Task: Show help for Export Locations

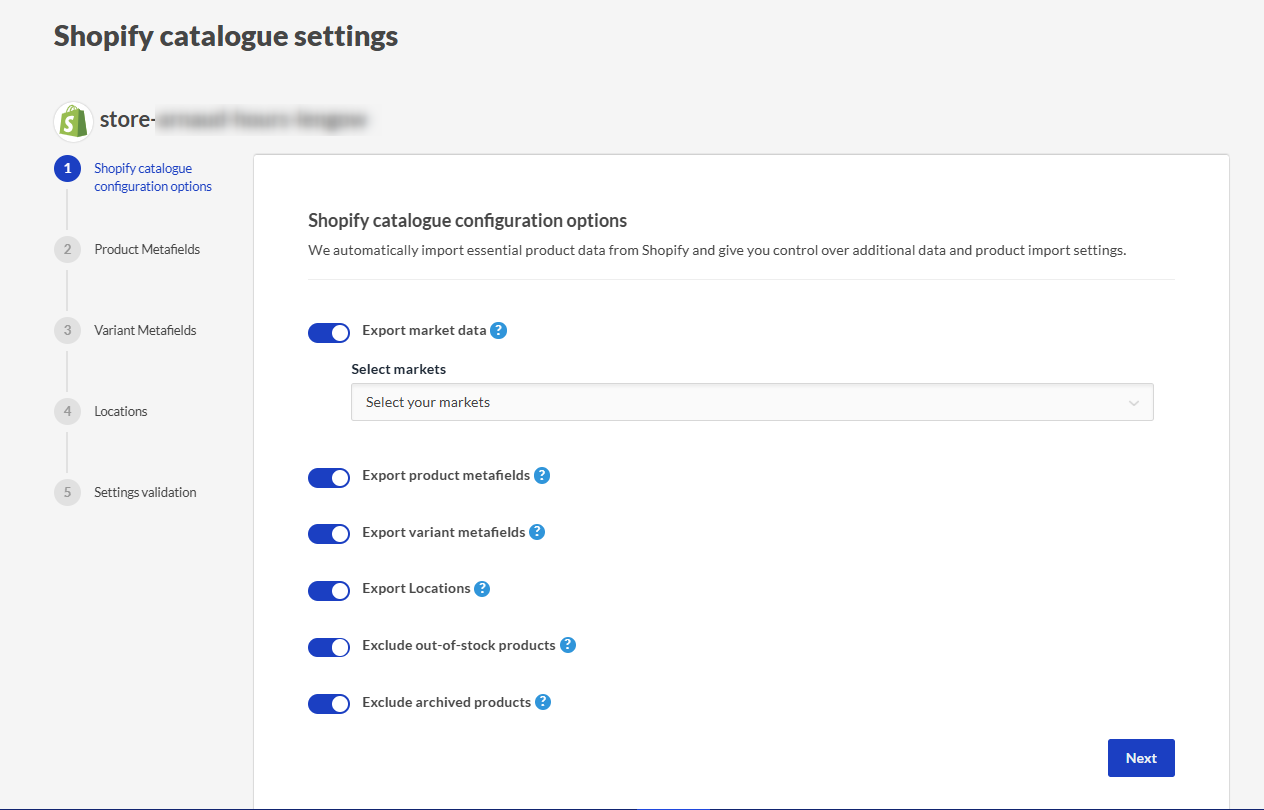Action: tap(482, 588)
